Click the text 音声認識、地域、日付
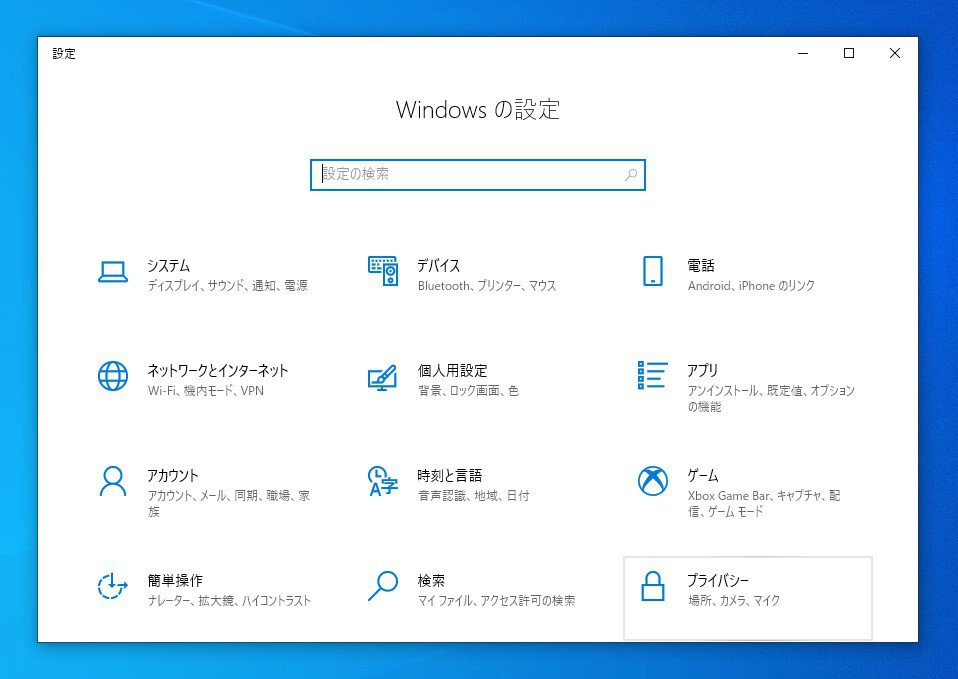Screen dimensions: 958x679 [x=474, y=496]
